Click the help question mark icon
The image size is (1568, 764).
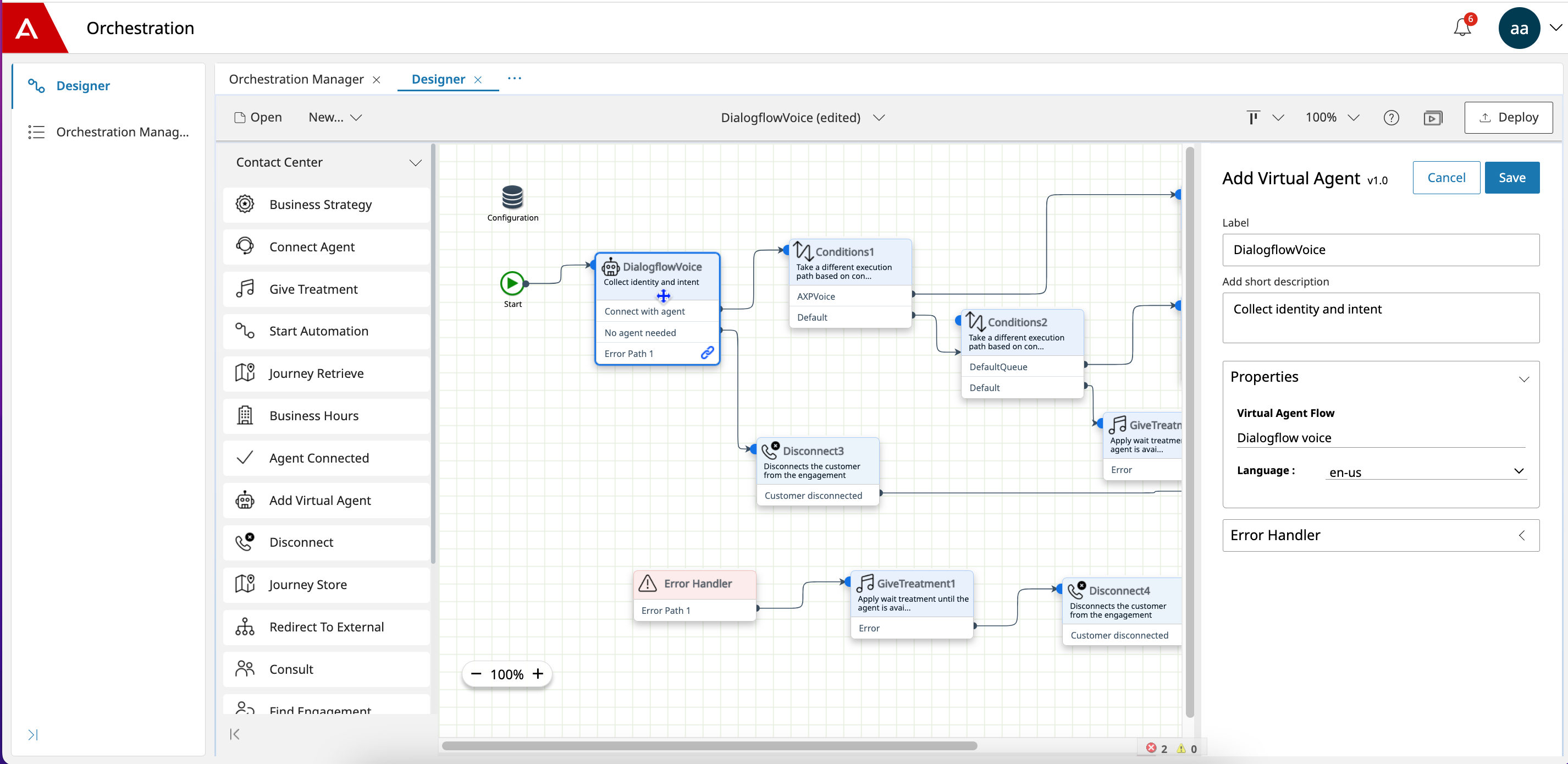pyautogui.click(x=1391, y=118)
